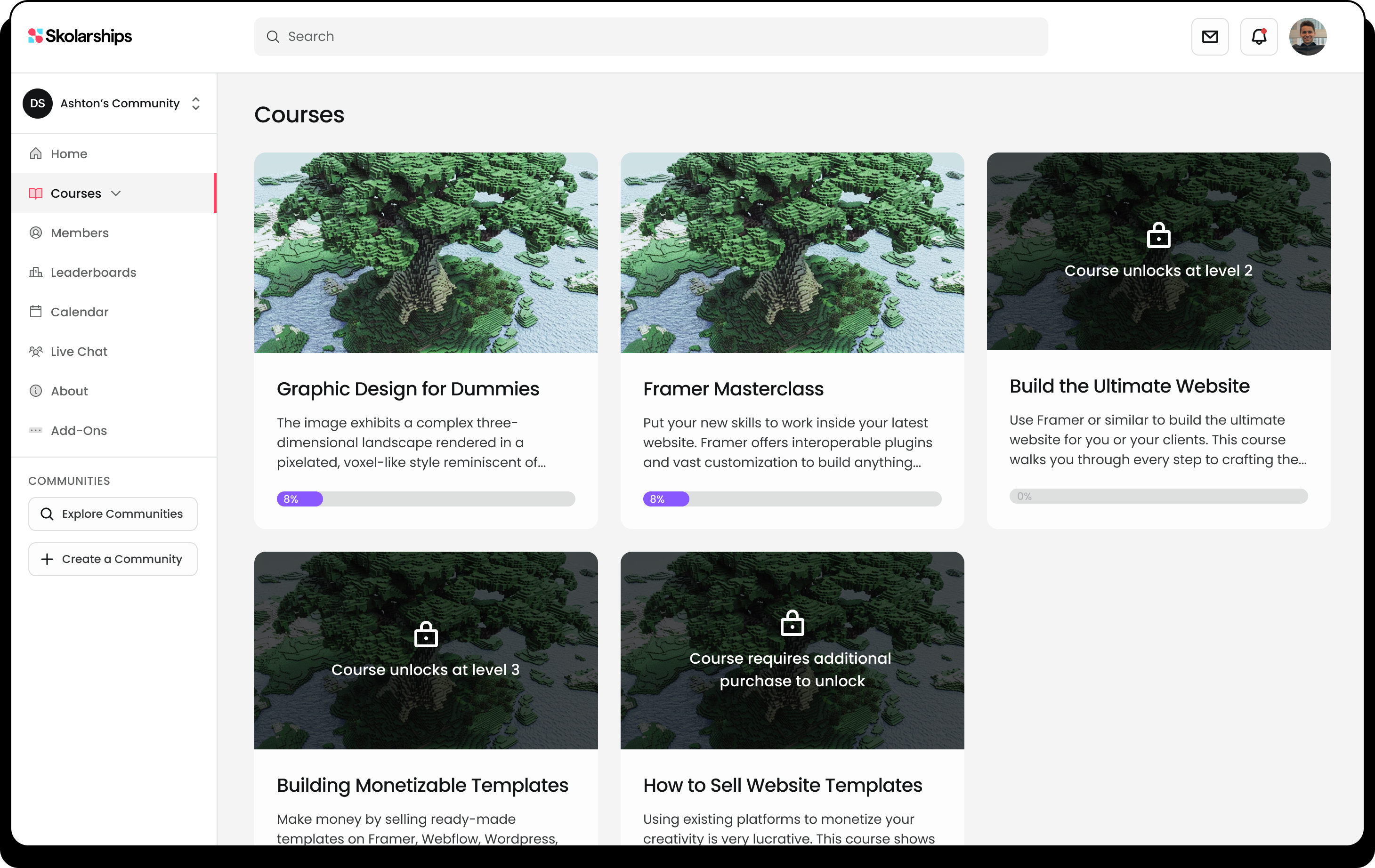Open the notifications bell

(x=1259, y=37)
